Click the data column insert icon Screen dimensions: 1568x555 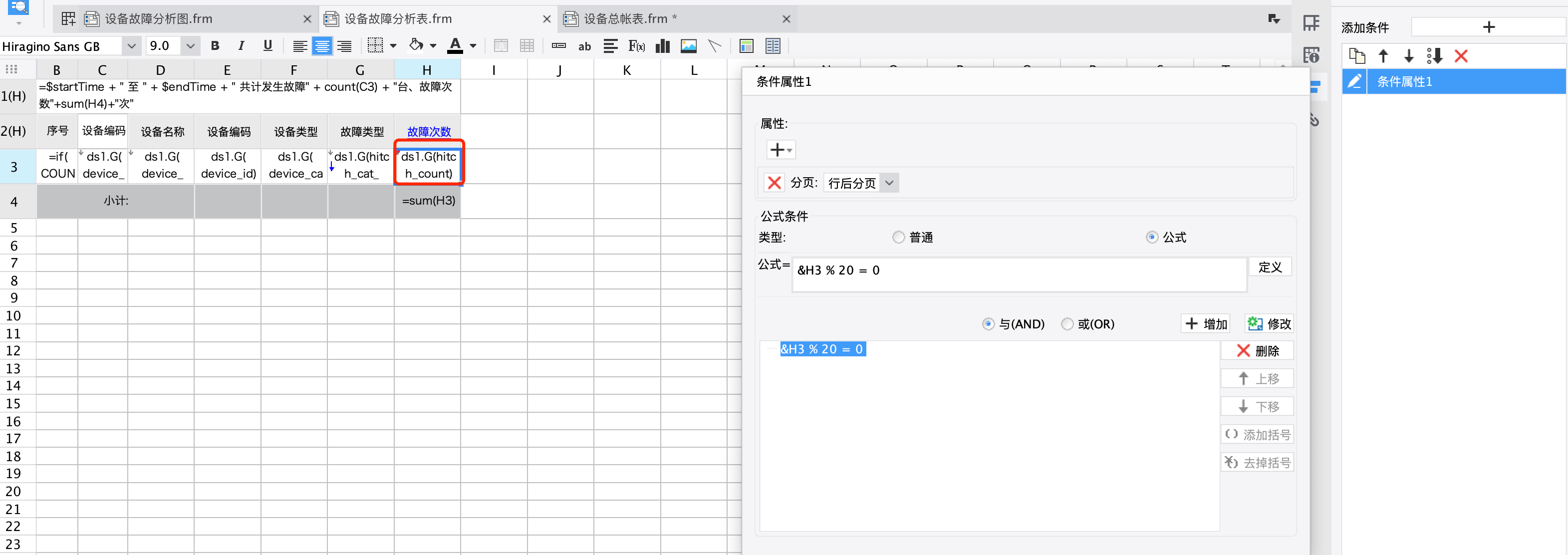[559, 46]
